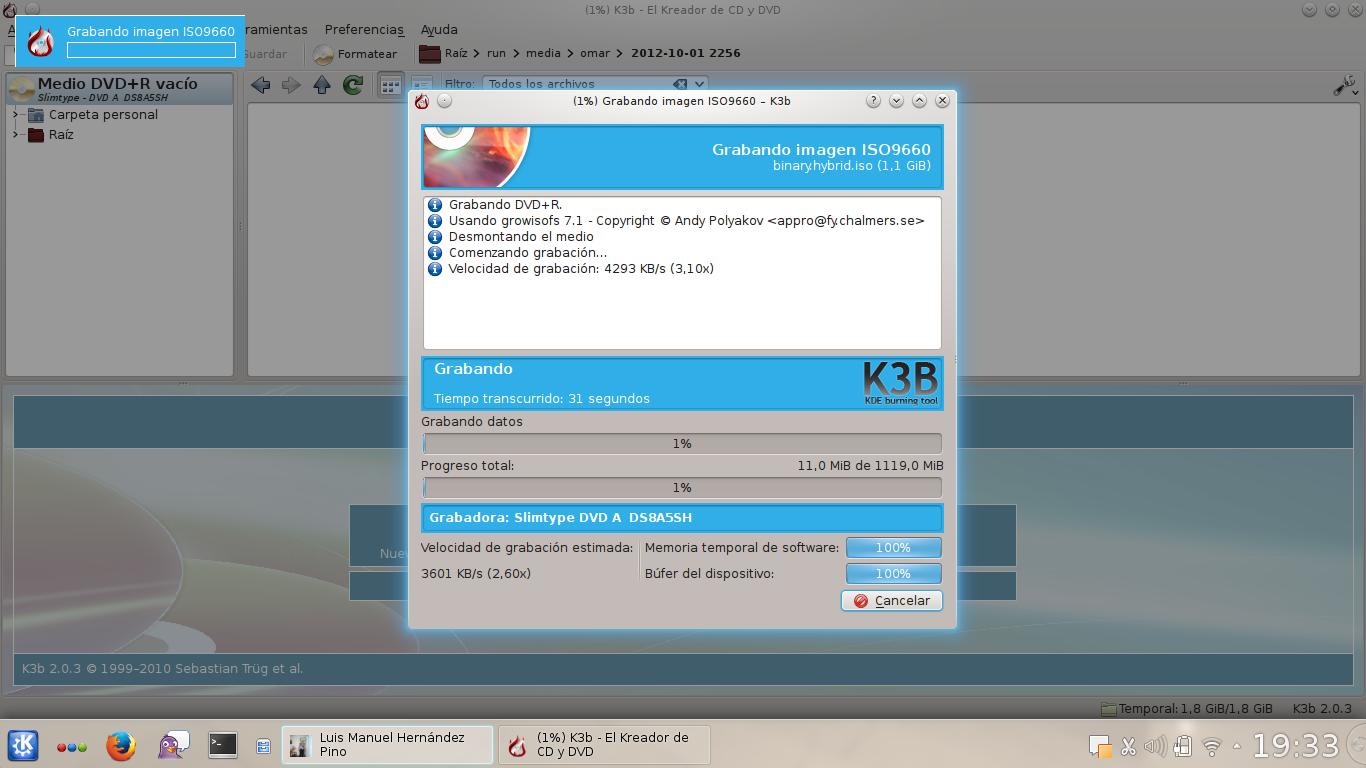Open the KDE application launcher

click(24, 745)
